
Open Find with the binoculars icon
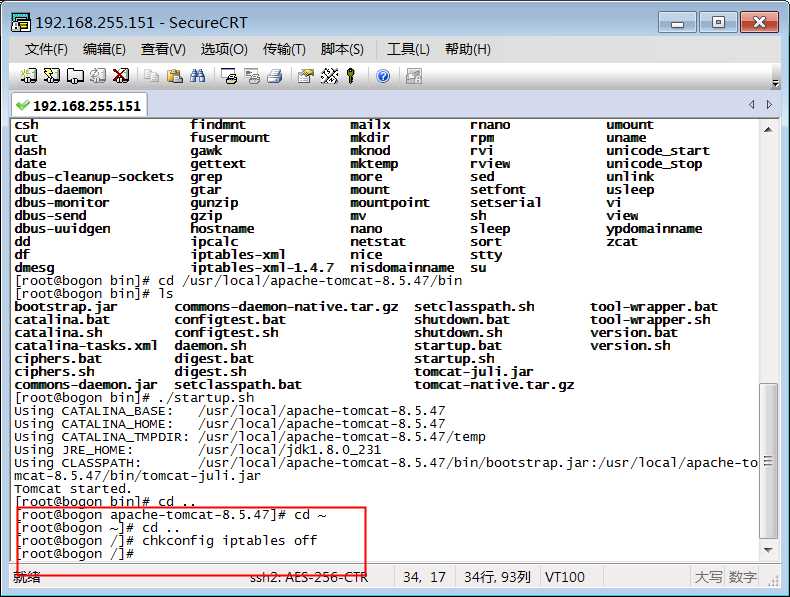198,76
